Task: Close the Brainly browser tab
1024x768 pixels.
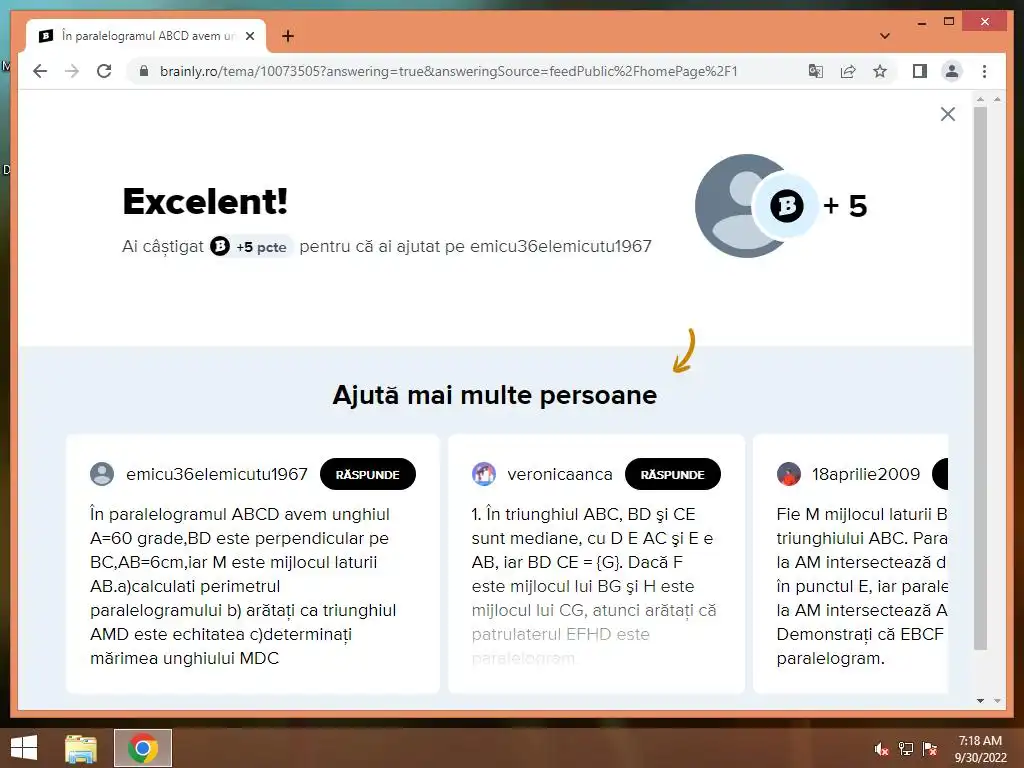Action: pyautogui.click(x=249, y=36)
